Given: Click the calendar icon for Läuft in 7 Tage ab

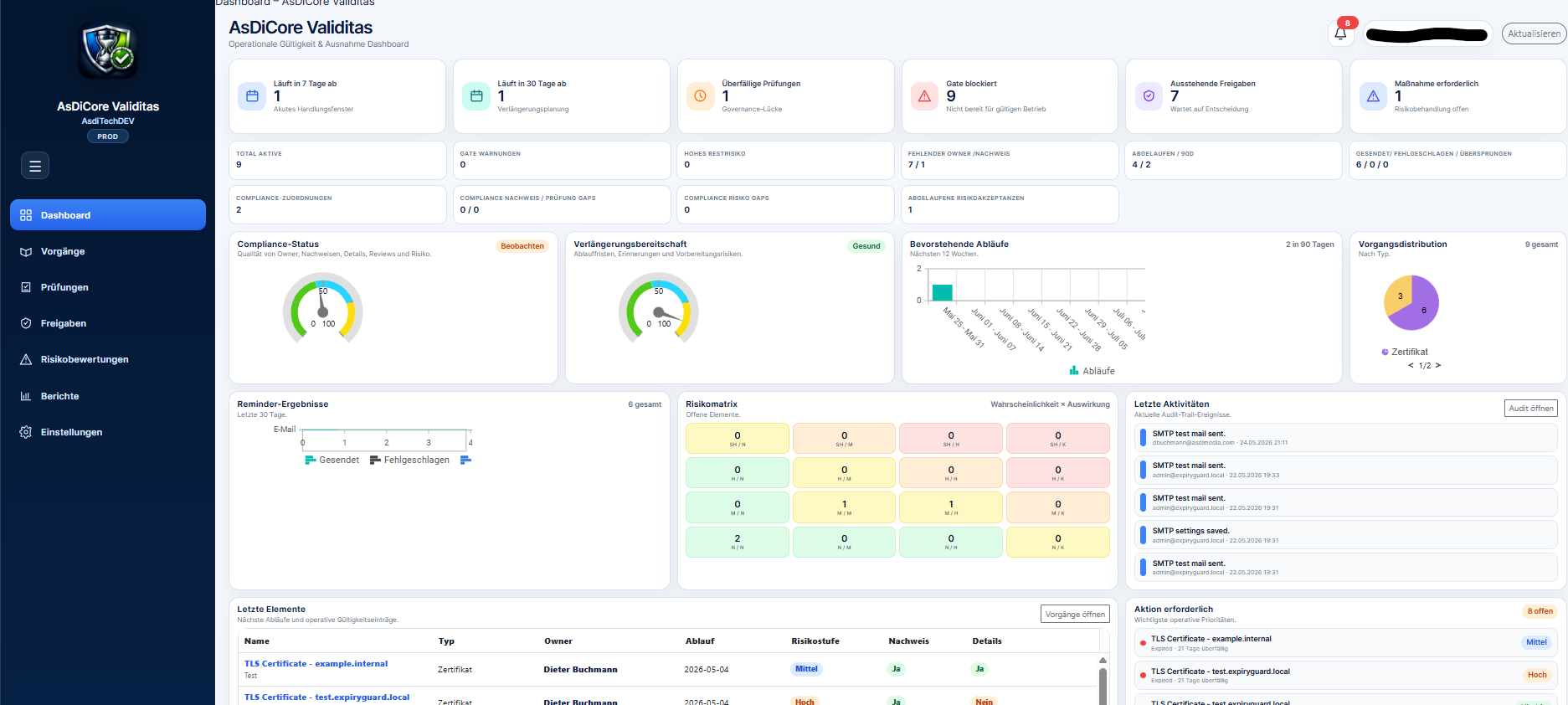Looking at the screenshot, I should pyautogui.click(x=252, y=96).
